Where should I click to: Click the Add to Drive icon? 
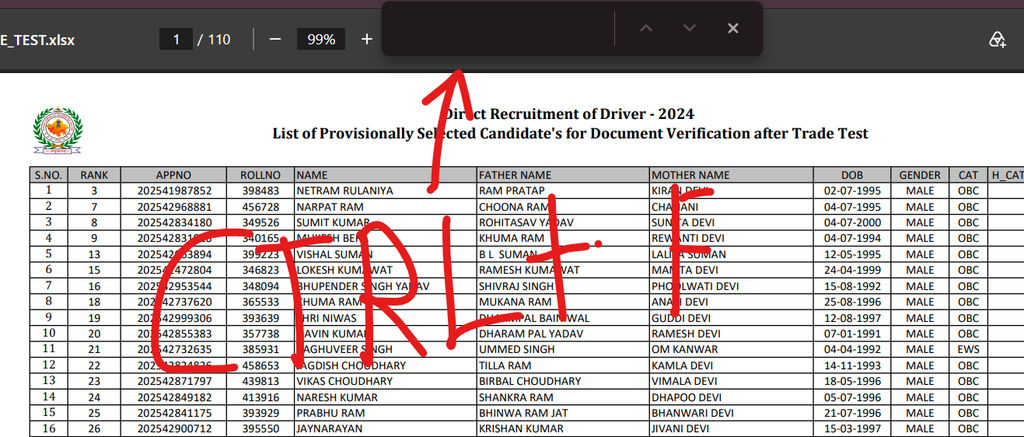(x=997, y=39)
